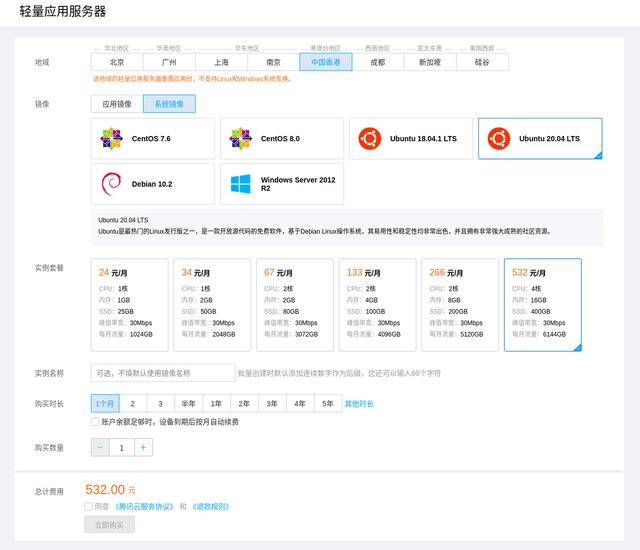Set purchase duration to 2年
Viewport: 640px width, 550px height.
[244, 404]
